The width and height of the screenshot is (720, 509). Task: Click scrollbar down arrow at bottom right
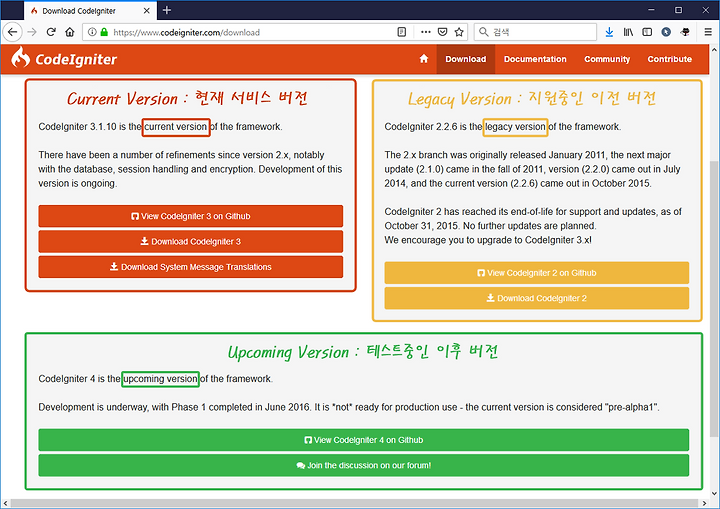point(714,494)
